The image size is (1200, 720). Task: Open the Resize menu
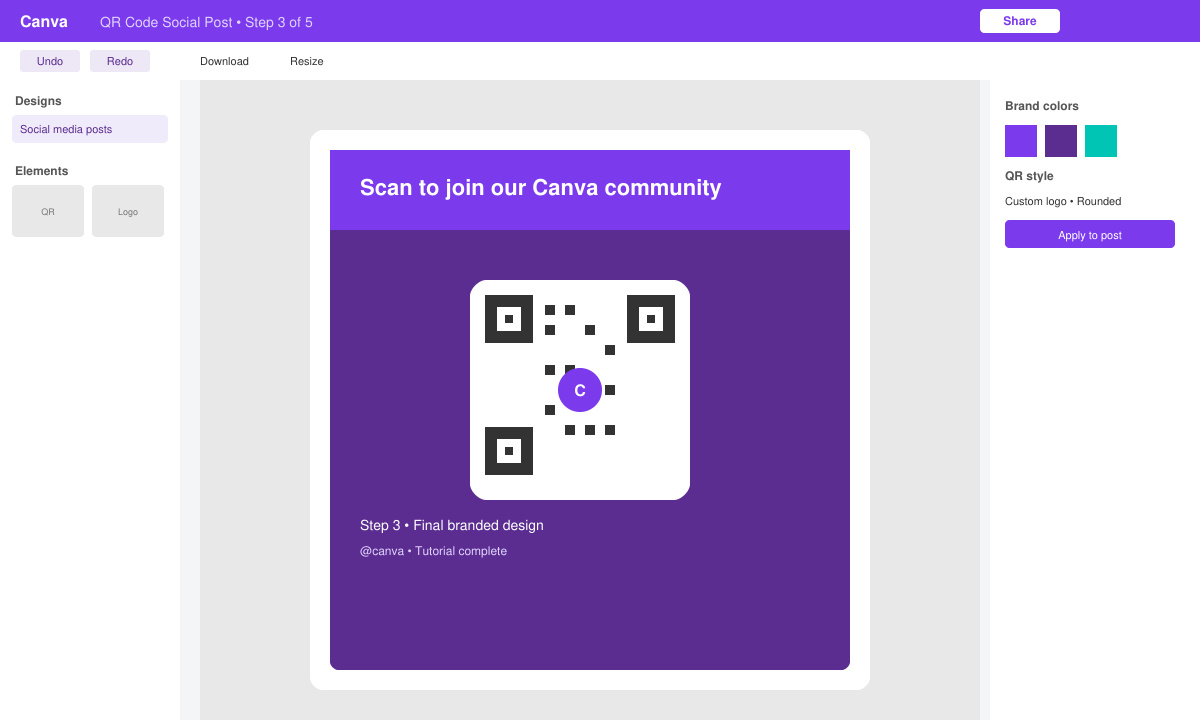point(307,61)
